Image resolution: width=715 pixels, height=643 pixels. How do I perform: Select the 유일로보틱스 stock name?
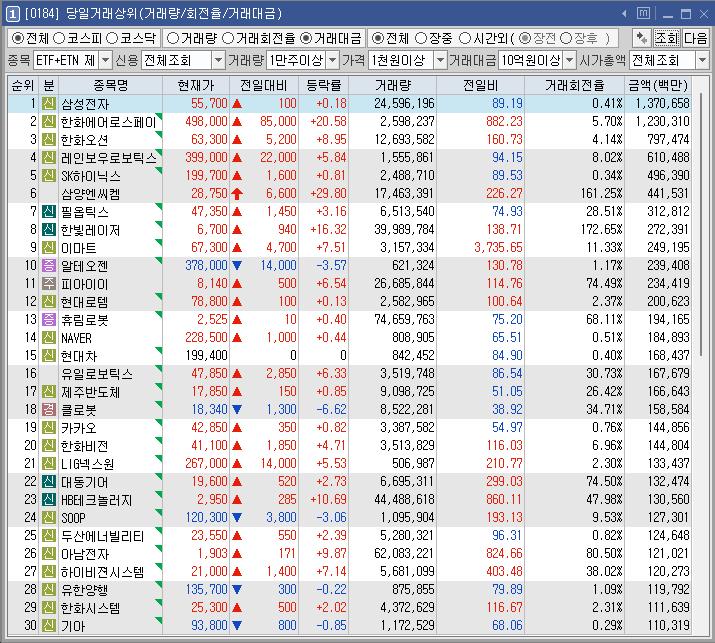click(97, 374)
